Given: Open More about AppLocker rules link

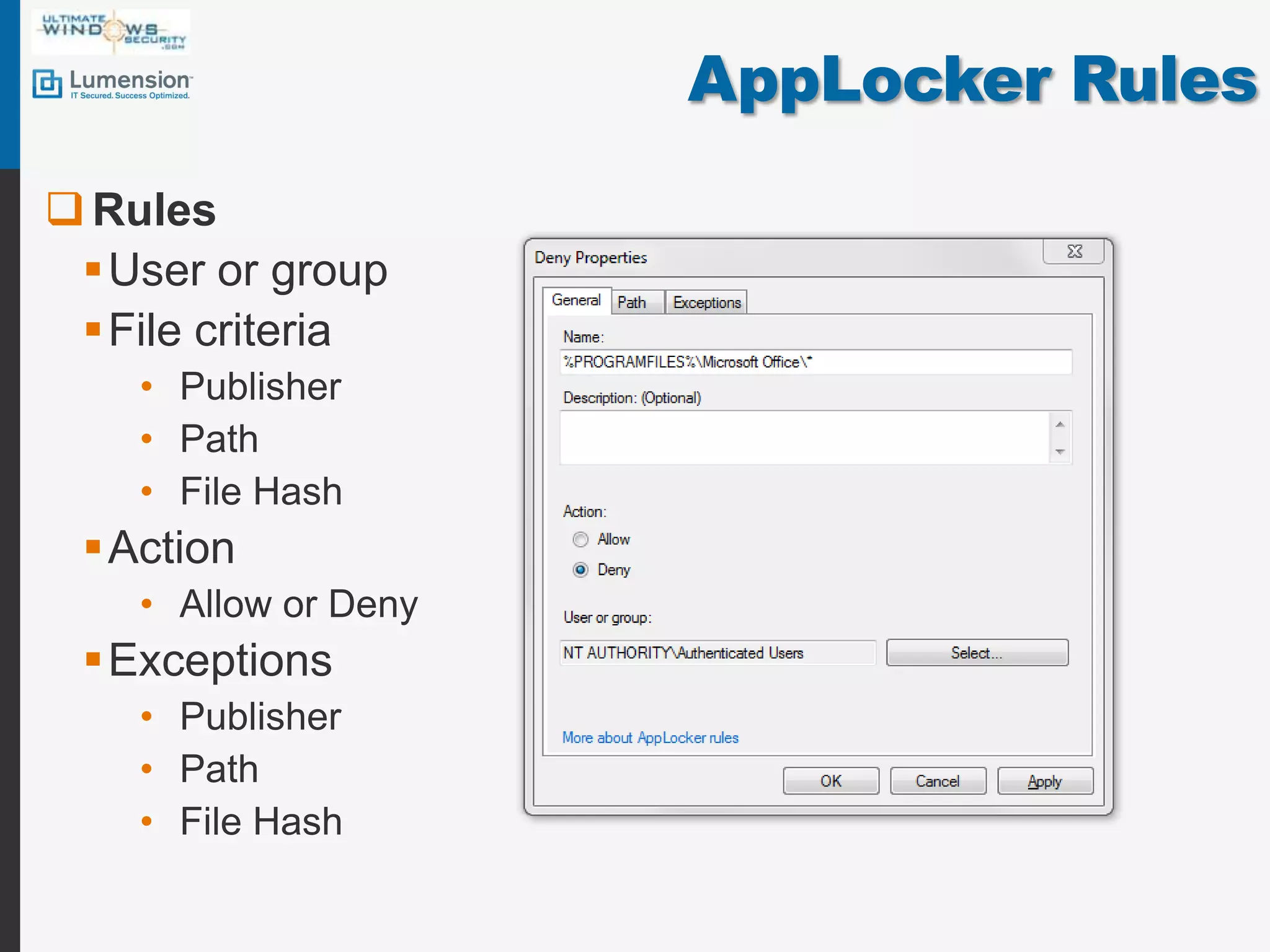Looking at the screenshot, I should [650, 738].
